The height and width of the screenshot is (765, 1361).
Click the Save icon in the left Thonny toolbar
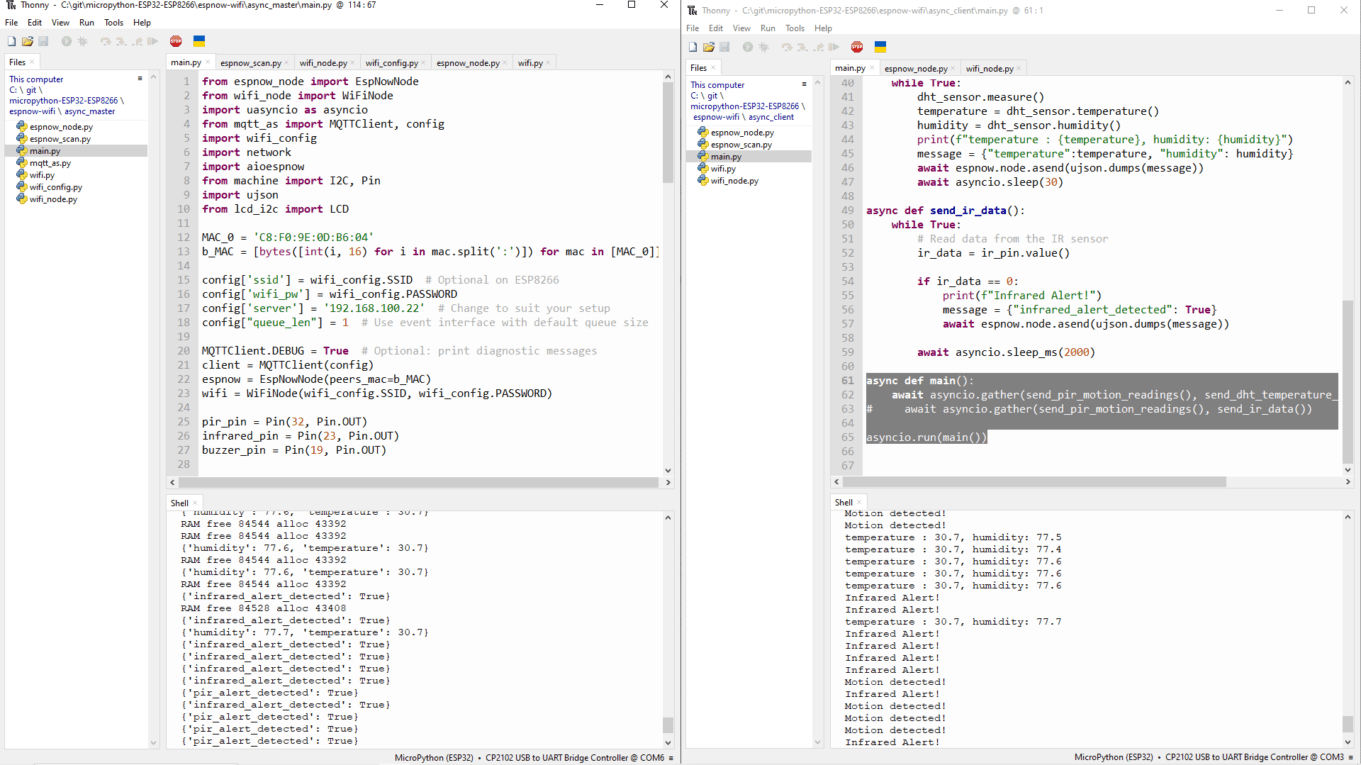click(43, 41)
